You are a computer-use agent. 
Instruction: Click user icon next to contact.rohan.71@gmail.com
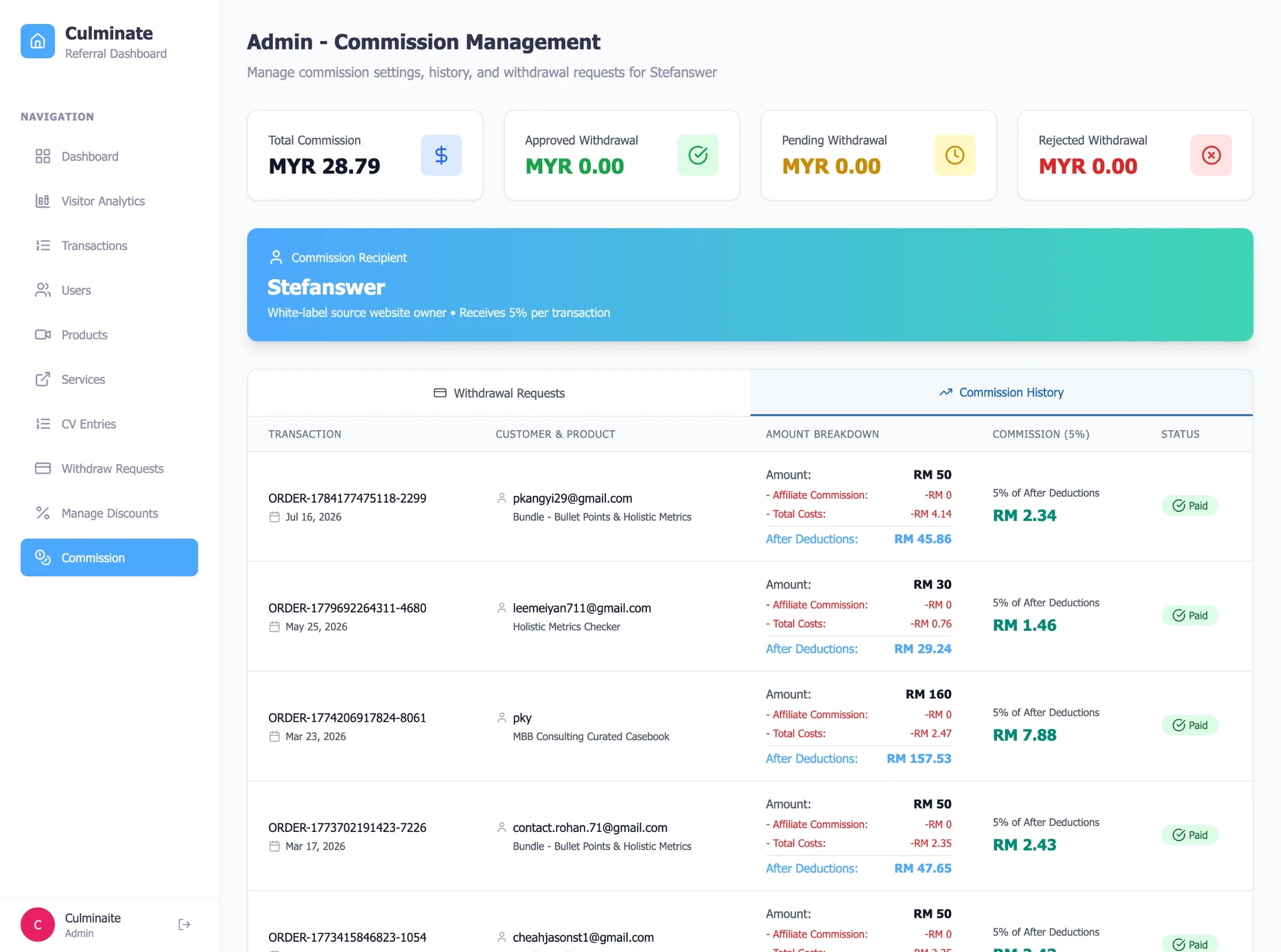click(x=502, y=828)
